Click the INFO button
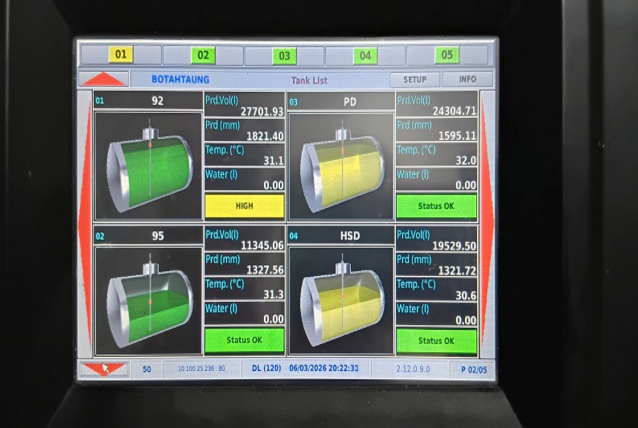 click(x=467, y=79)
